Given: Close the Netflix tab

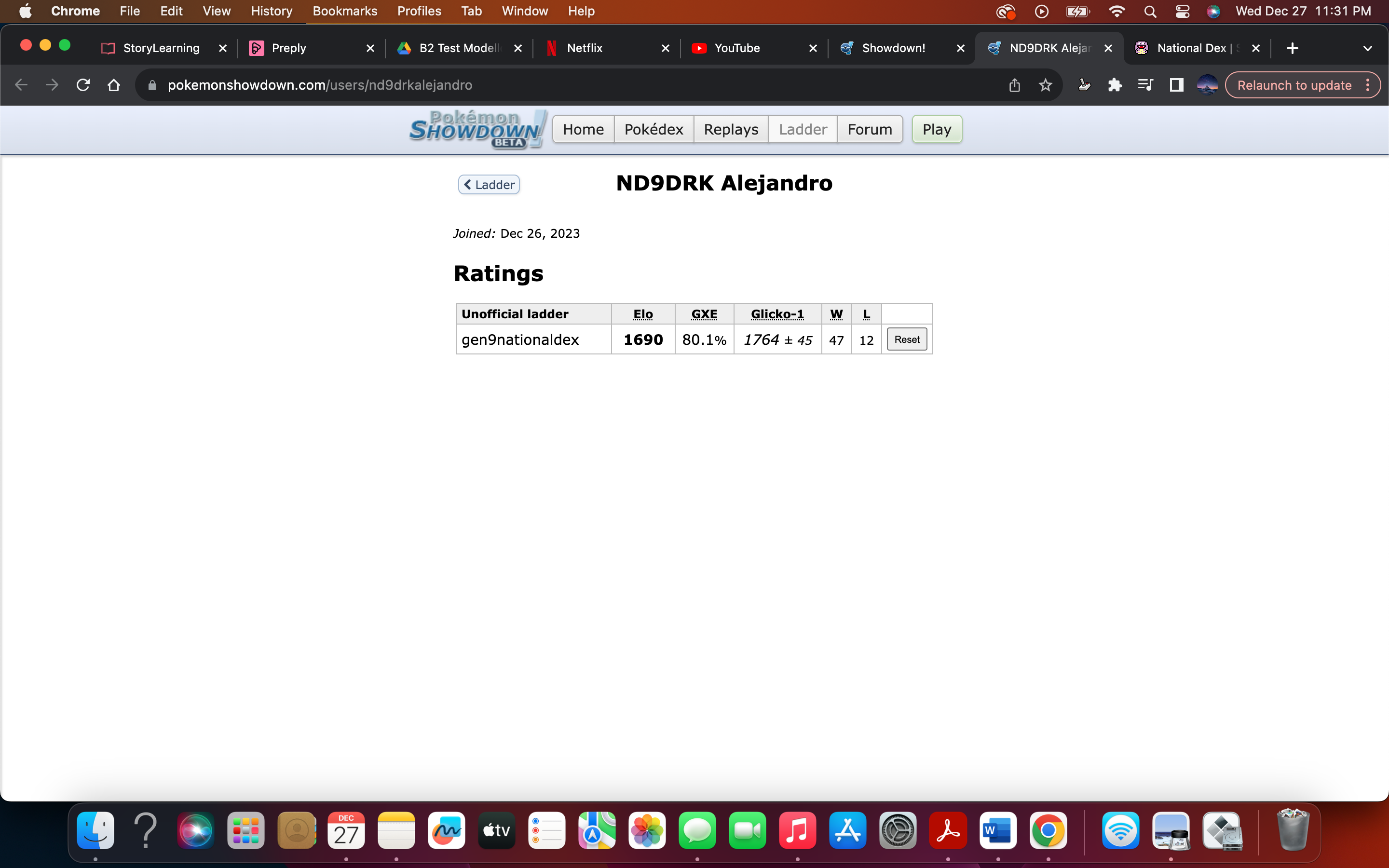Looking at the screenshot, I should [x=665, y=48].
